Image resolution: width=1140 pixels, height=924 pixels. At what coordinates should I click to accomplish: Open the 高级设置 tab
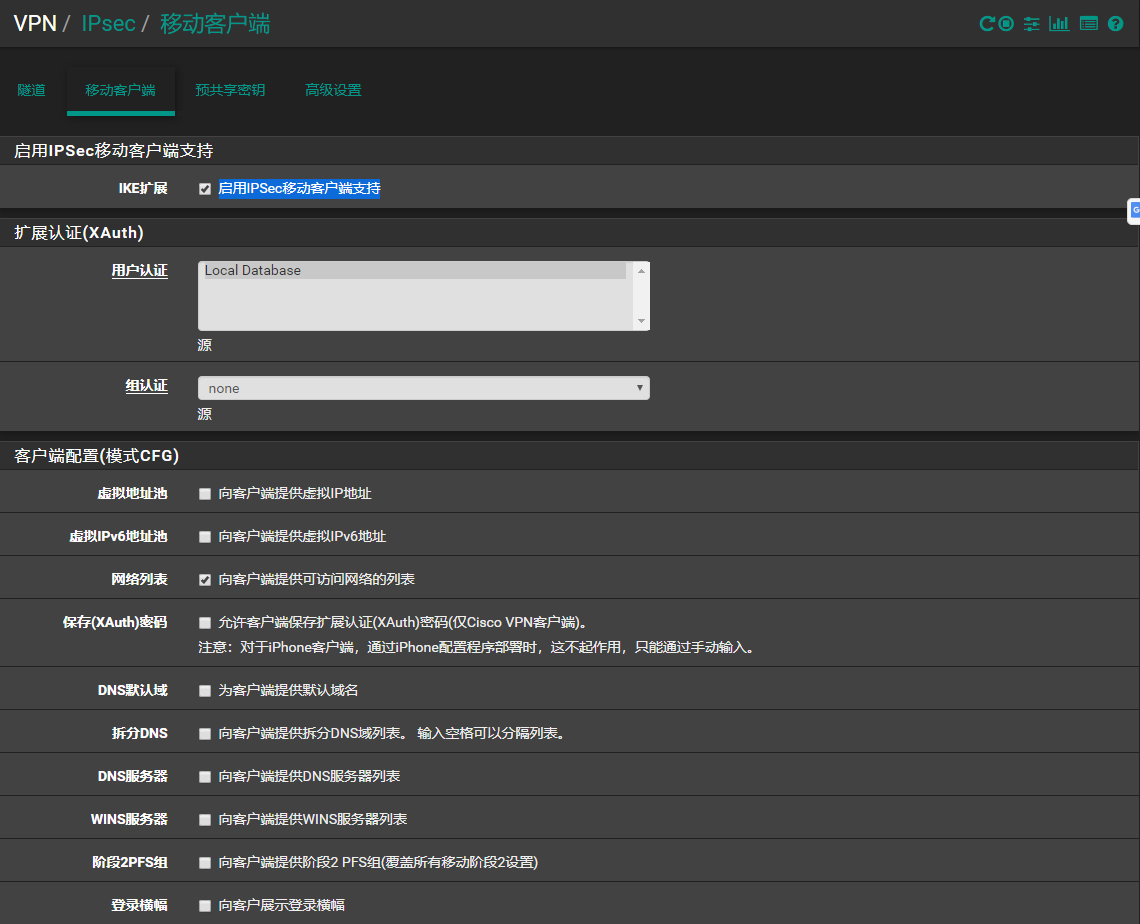(333, 90)
